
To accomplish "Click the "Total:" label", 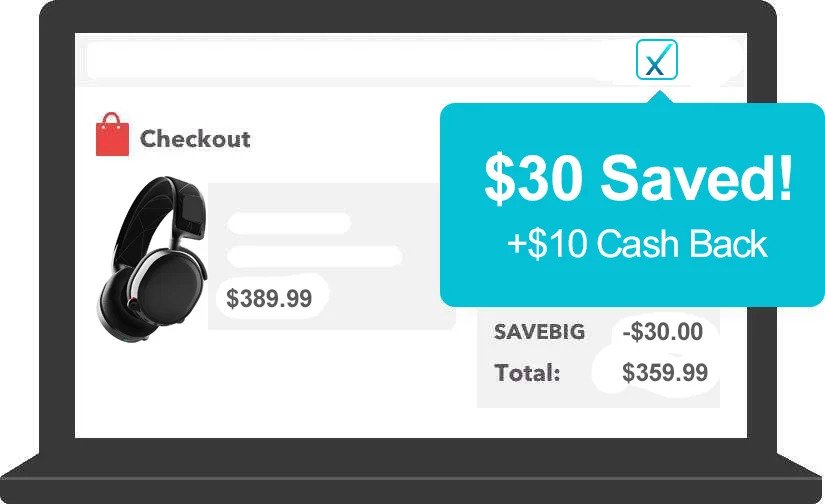I will tap(527, 373).
